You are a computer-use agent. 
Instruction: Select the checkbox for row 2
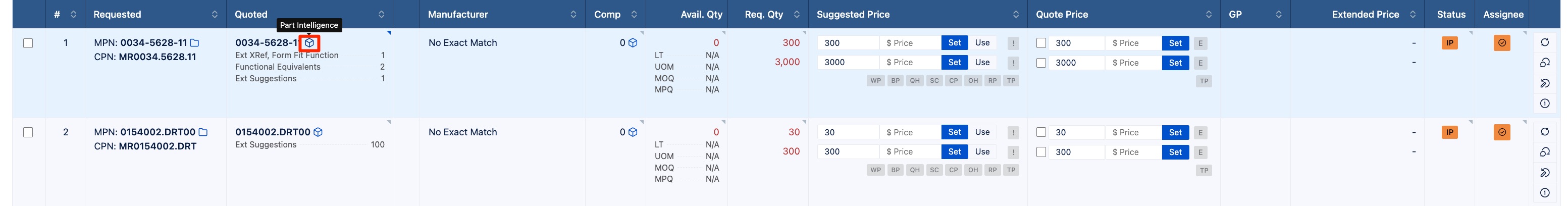click(x=28, y=132)
